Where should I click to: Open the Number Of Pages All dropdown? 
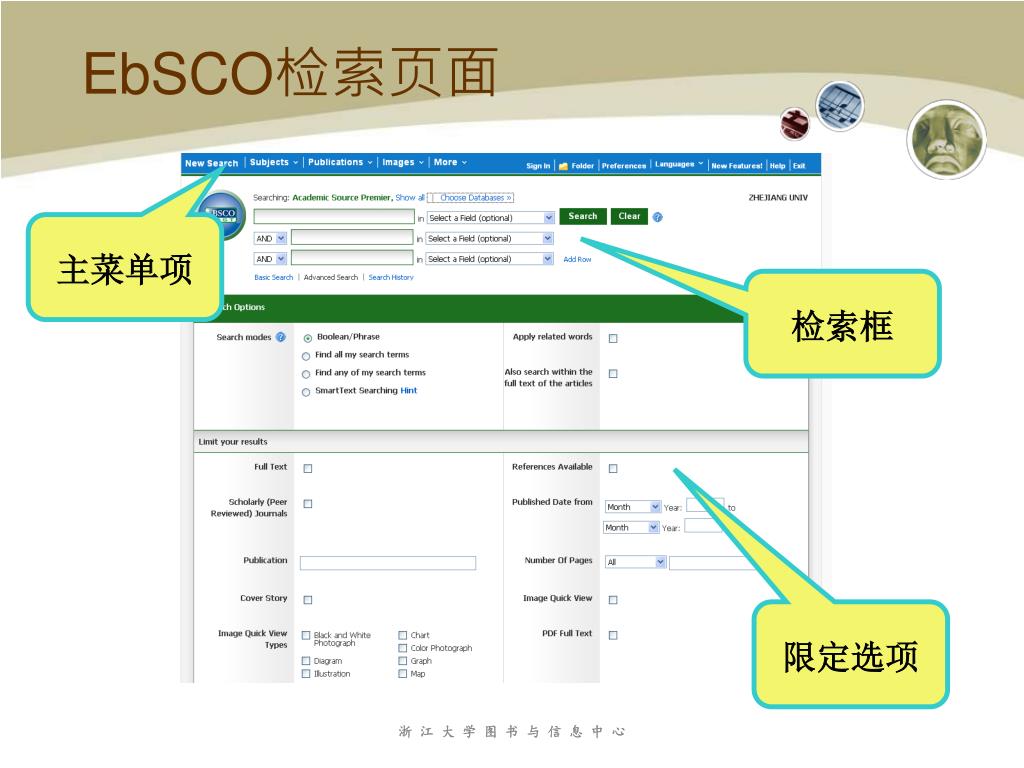click(x=635, y=562)
